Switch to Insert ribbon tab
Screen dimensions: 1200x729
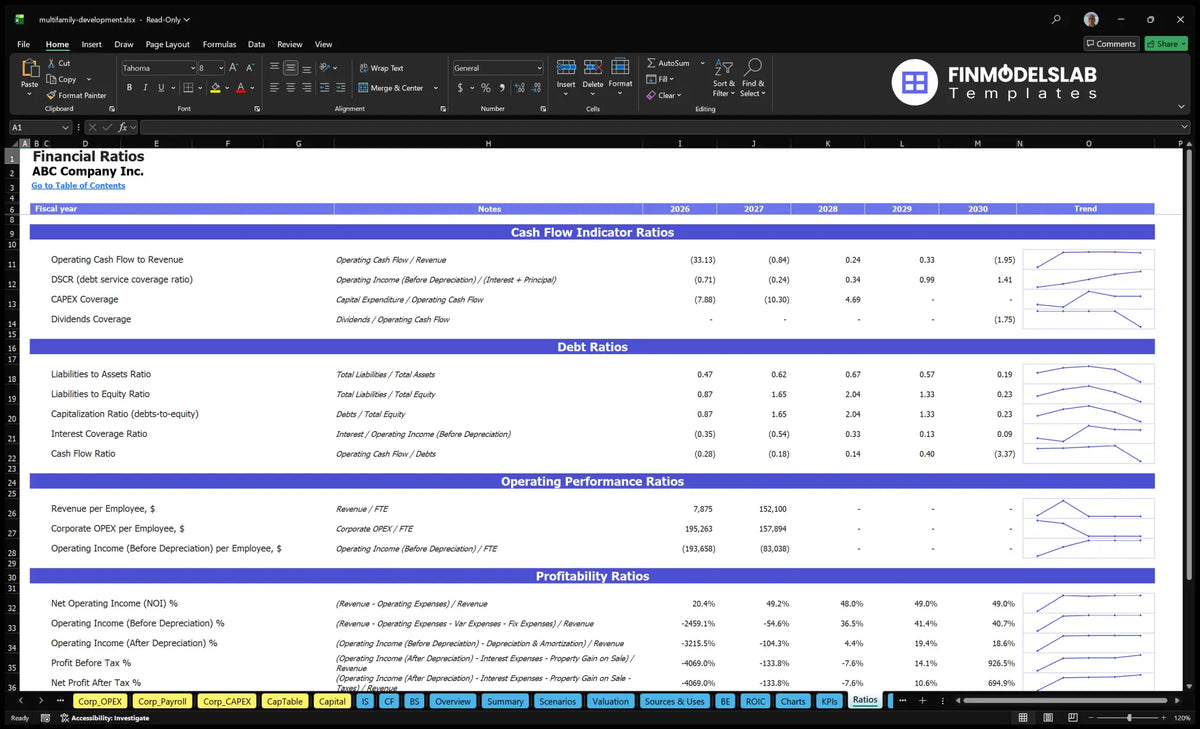coord(91,44)
